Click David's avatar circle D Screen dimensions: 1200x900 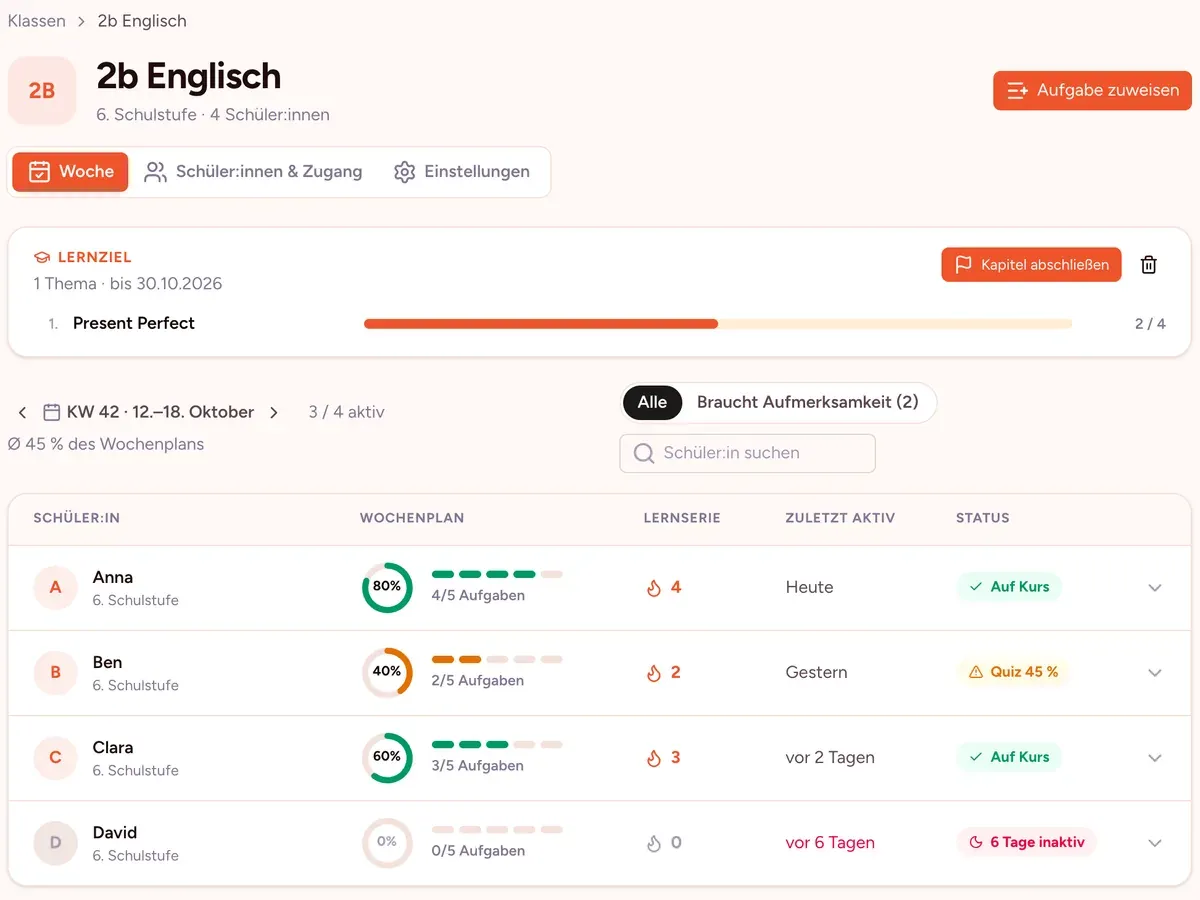click(x=55, y=843)
